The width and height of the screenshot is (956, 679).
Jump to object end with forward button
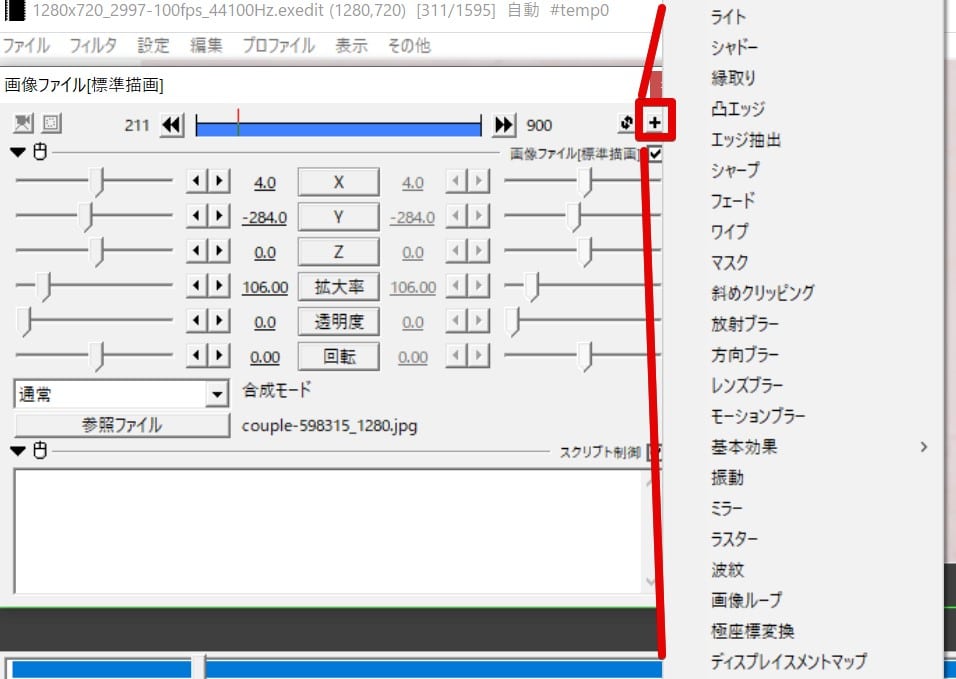tap(504, 126)
